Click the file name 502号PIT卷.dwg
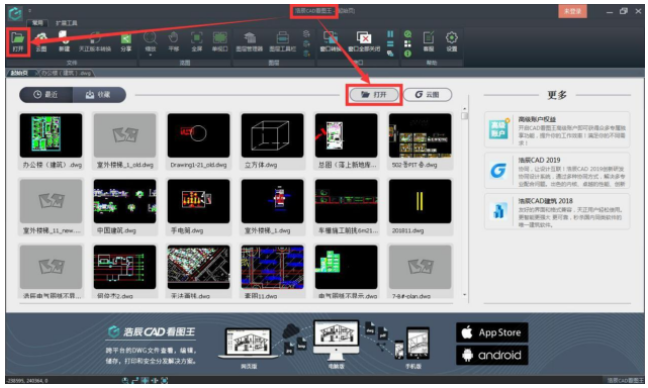648x388 pixels. 414,165
